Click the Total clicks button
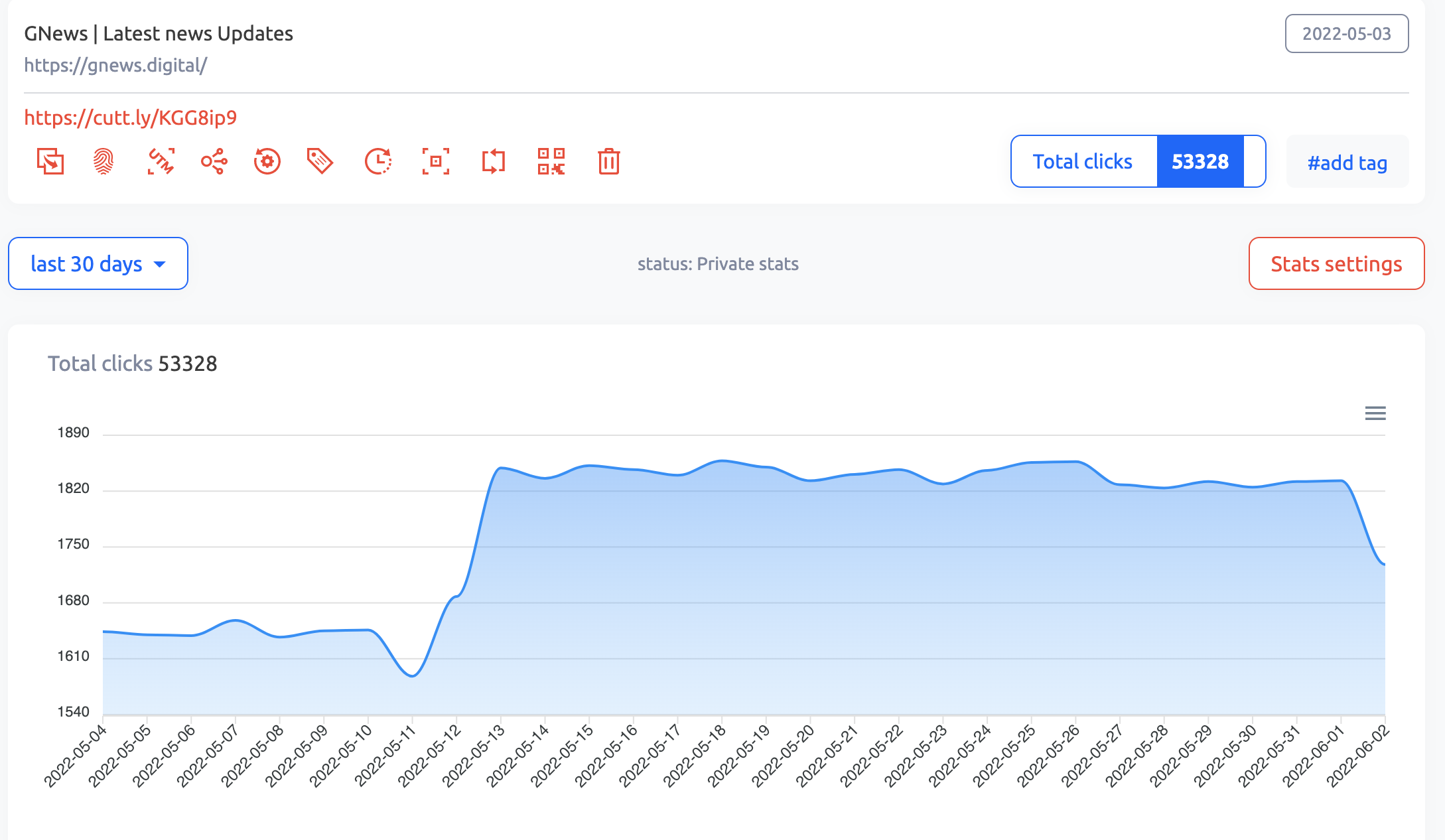This screenshot has width=1445, height=840. [1083, 161]
